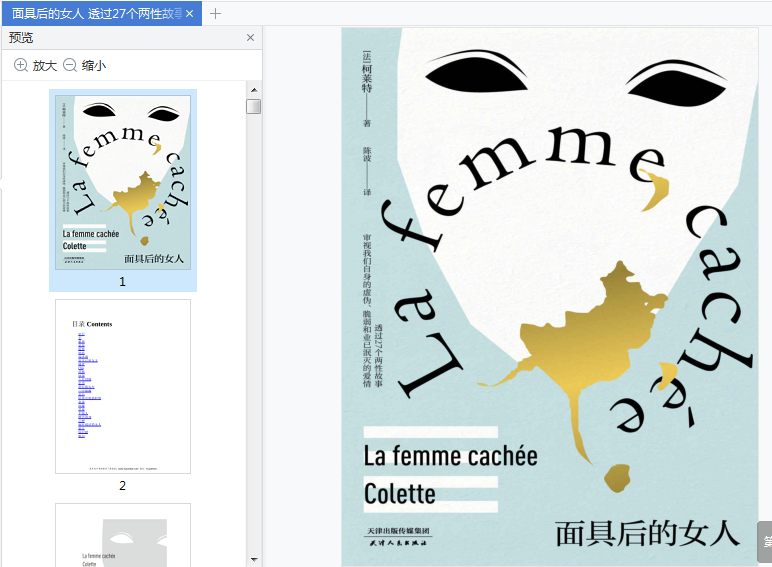Click the 缩小 magnifier minus icon

tap(70, 65)
